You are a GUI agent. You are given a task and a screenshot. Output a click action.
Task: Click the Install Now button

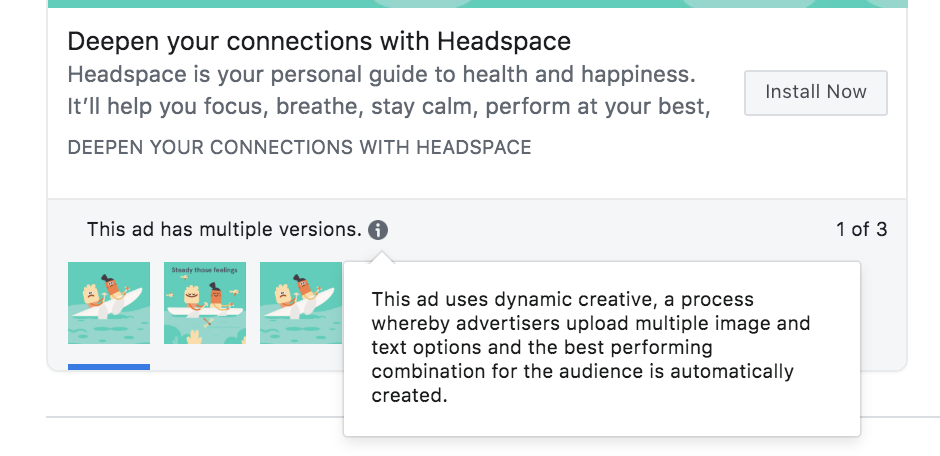[815, 92]
